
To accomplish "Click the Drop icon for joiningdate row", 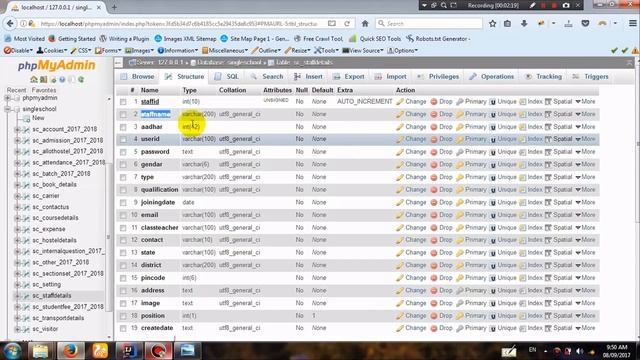I will coord(433,202).
